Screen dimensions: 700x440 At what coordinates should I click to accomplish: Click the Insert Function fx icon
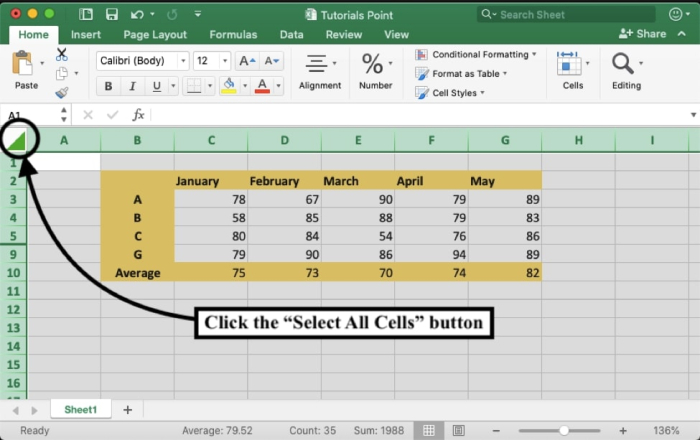139,115
